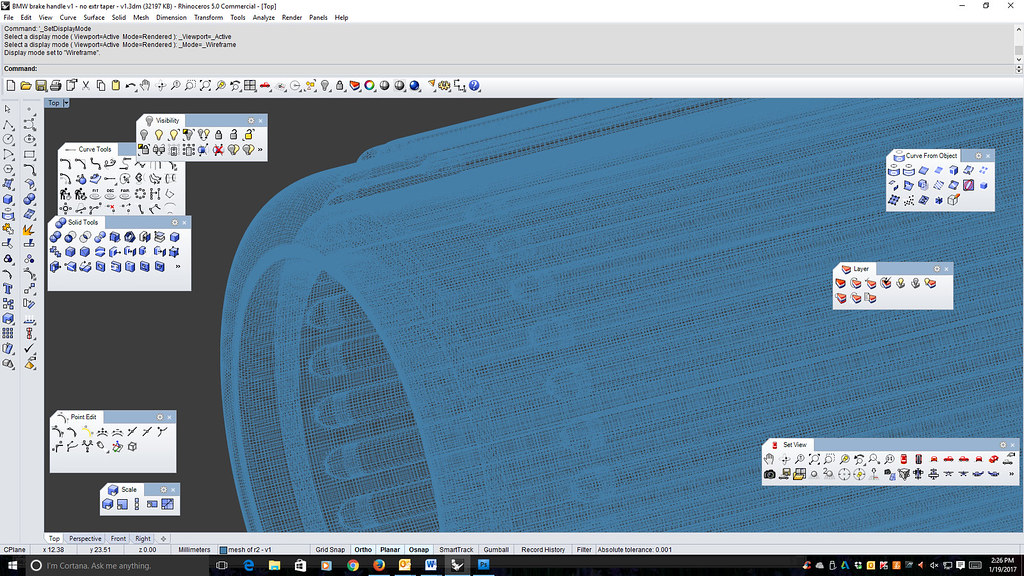The height and width of the screenshot is (576, 1024).
Task: Click the CPlane coordinate button
Action: click(x=15, y=549)
